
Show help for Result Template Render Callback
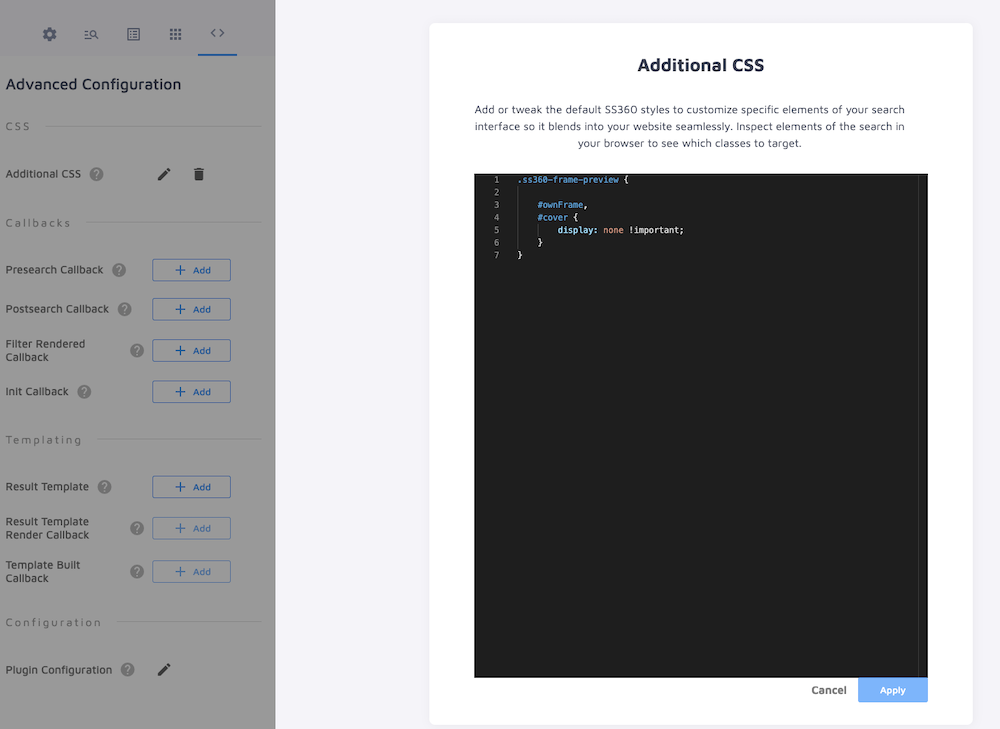pos(137,528)
